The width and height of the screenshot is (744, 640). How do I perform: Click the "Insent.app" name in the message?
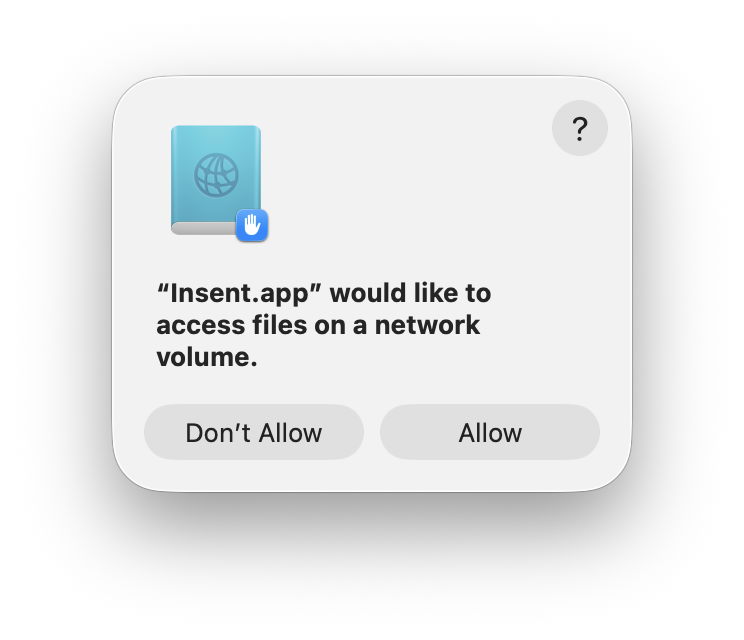(x=239, y=293)
